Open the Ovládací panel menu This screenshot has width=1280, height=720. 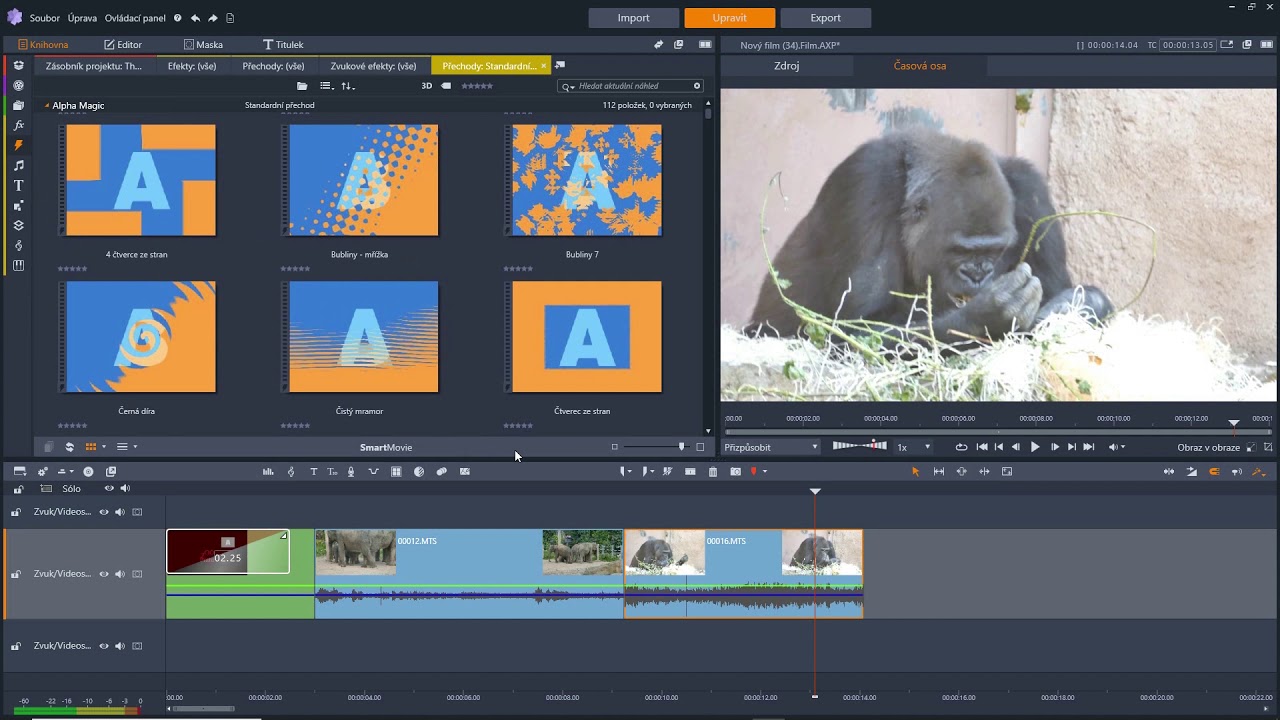(x=135, y=18)
